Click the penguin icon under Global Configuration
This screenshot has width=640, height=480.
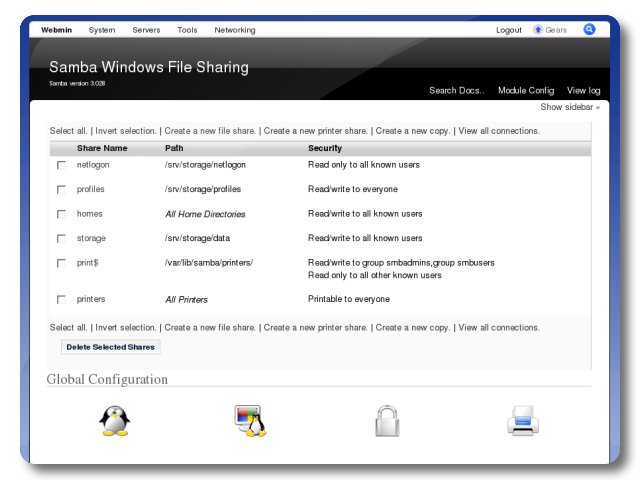(x=115, y=421)
